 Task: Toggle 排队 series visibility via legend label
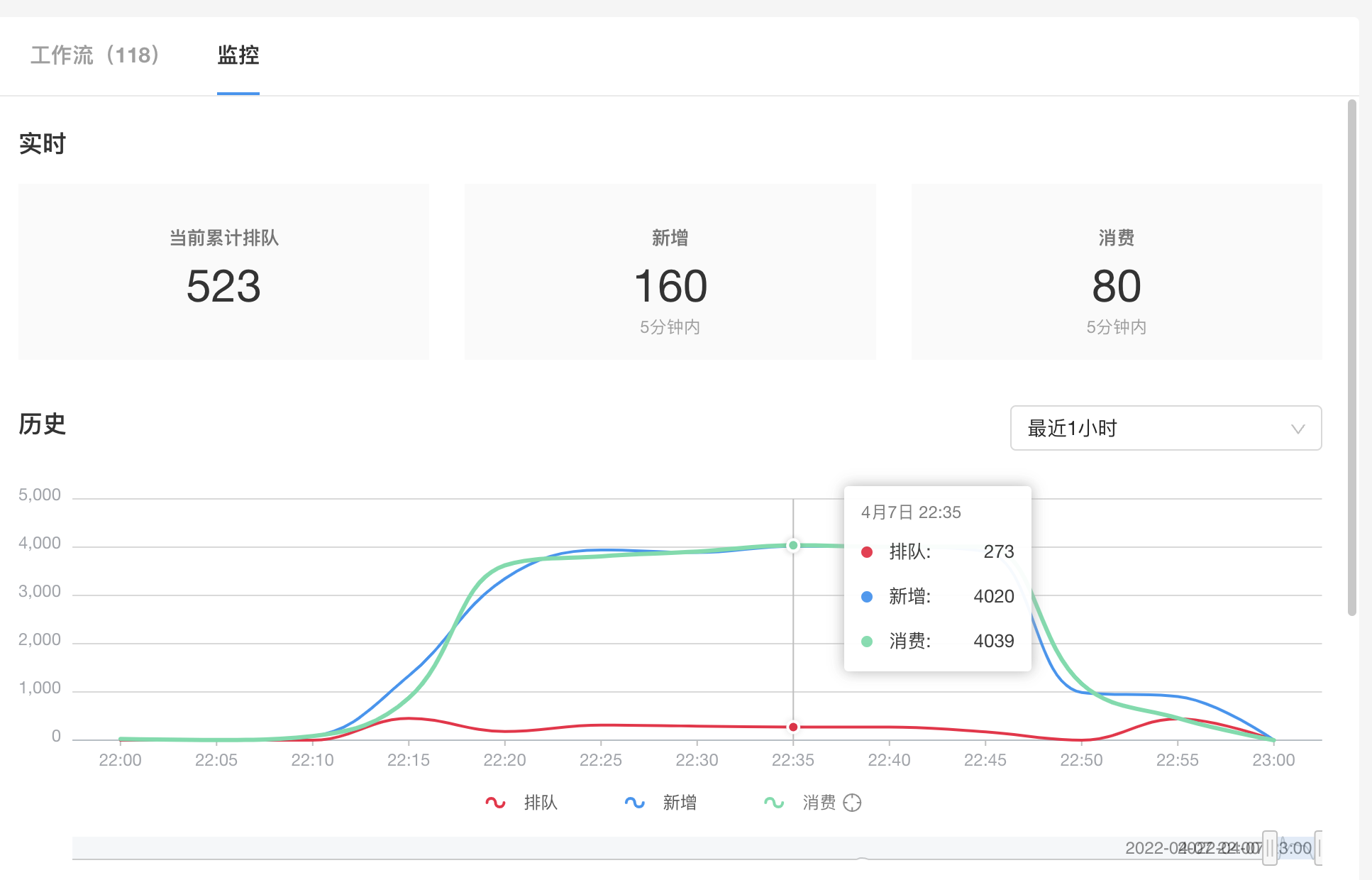point(541,803)
